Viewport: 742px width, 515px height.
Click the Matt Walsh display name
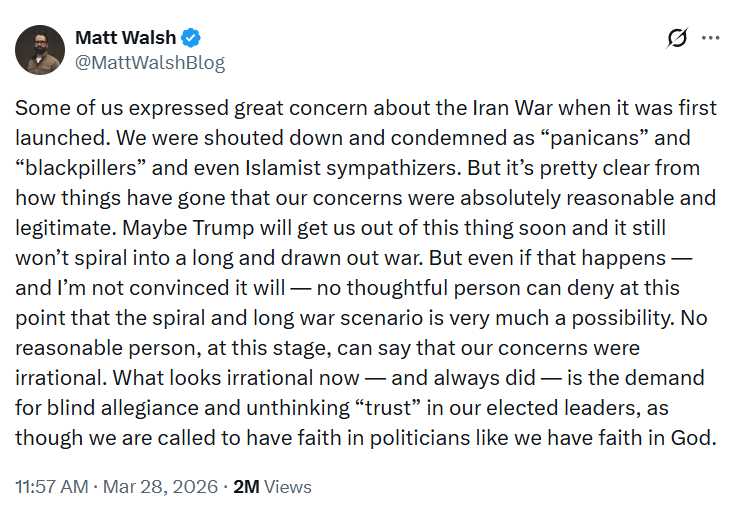click(x=125, y=38)
